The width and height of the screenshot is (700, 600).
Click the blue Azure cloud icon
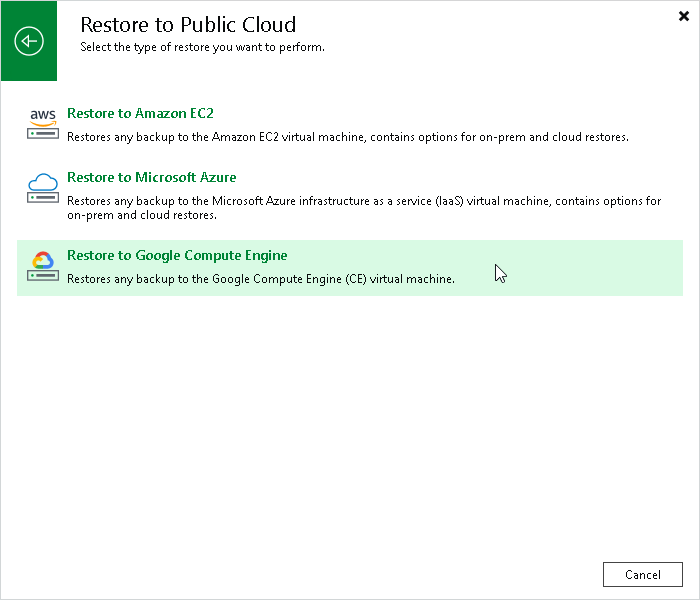pos(43,182)
